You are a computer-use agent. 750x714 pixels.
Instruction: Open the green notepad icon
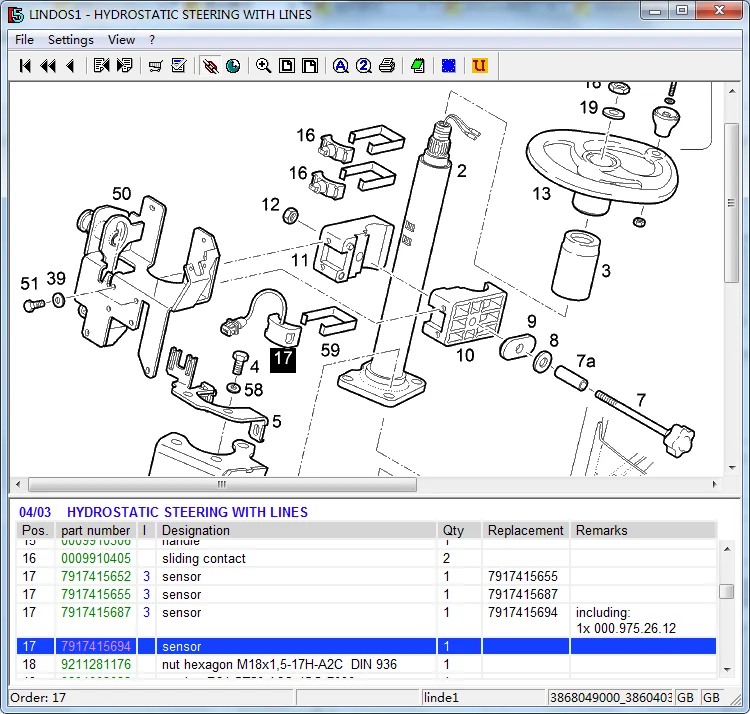pos(418,66)
